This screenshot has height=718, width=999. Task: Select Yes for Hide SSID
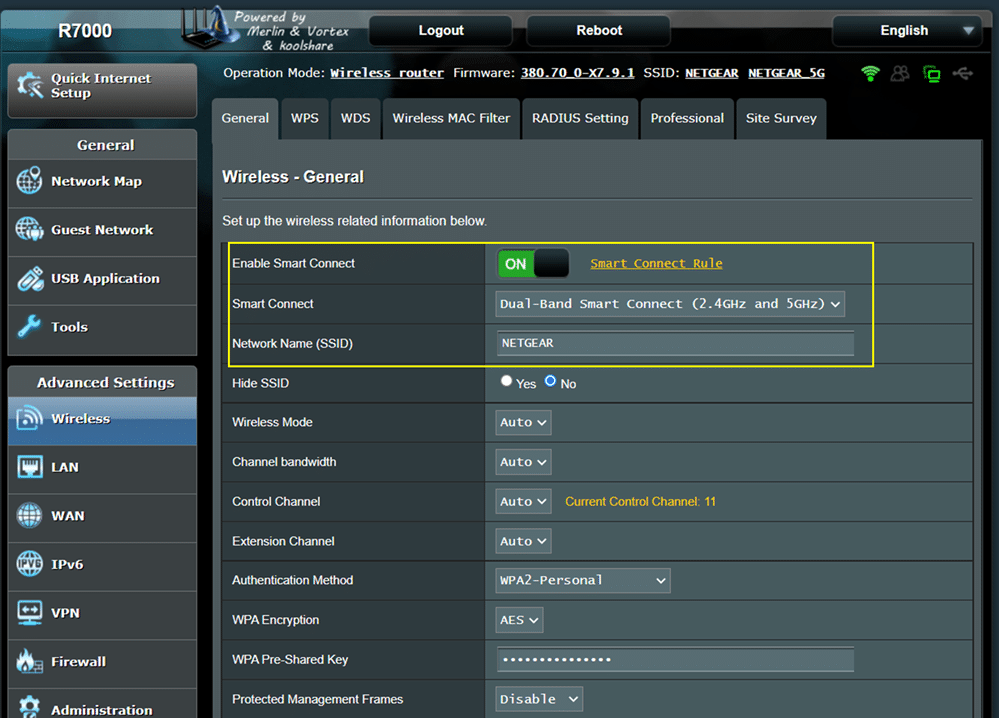507,381
